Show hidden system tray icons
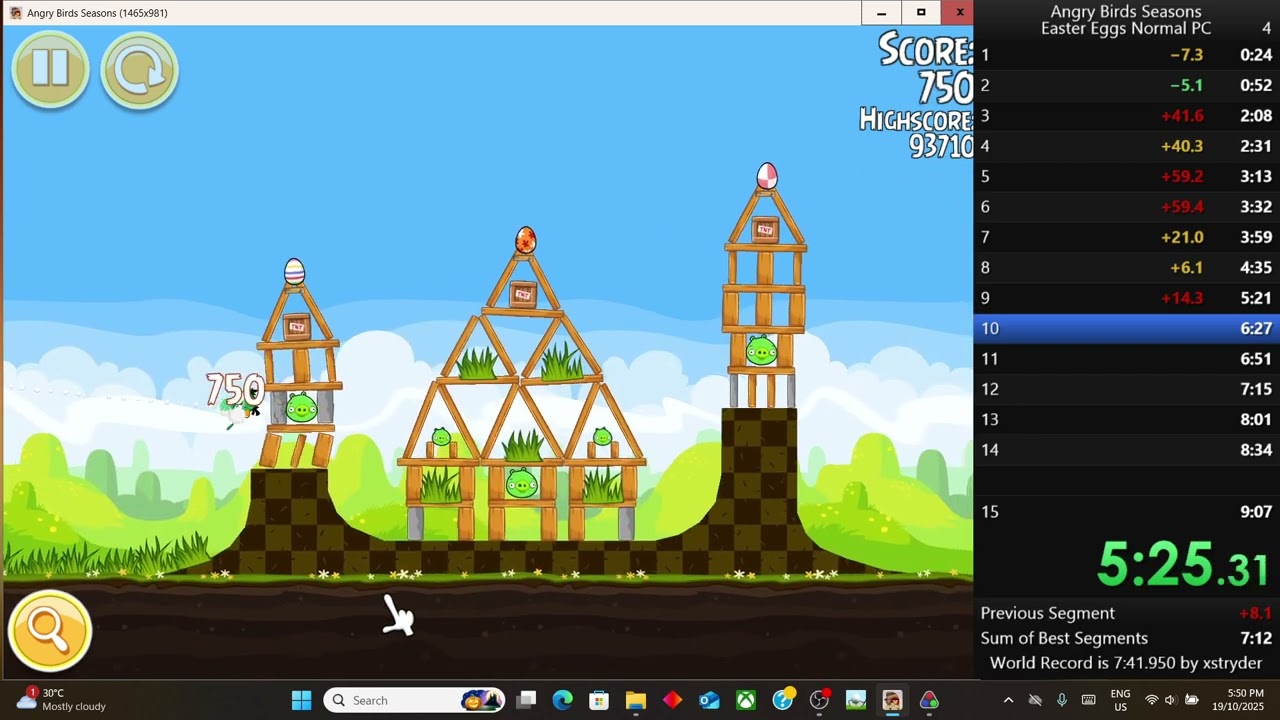Image resolution: width=1280 pixels, height=720 pixels. [1008, 700]
